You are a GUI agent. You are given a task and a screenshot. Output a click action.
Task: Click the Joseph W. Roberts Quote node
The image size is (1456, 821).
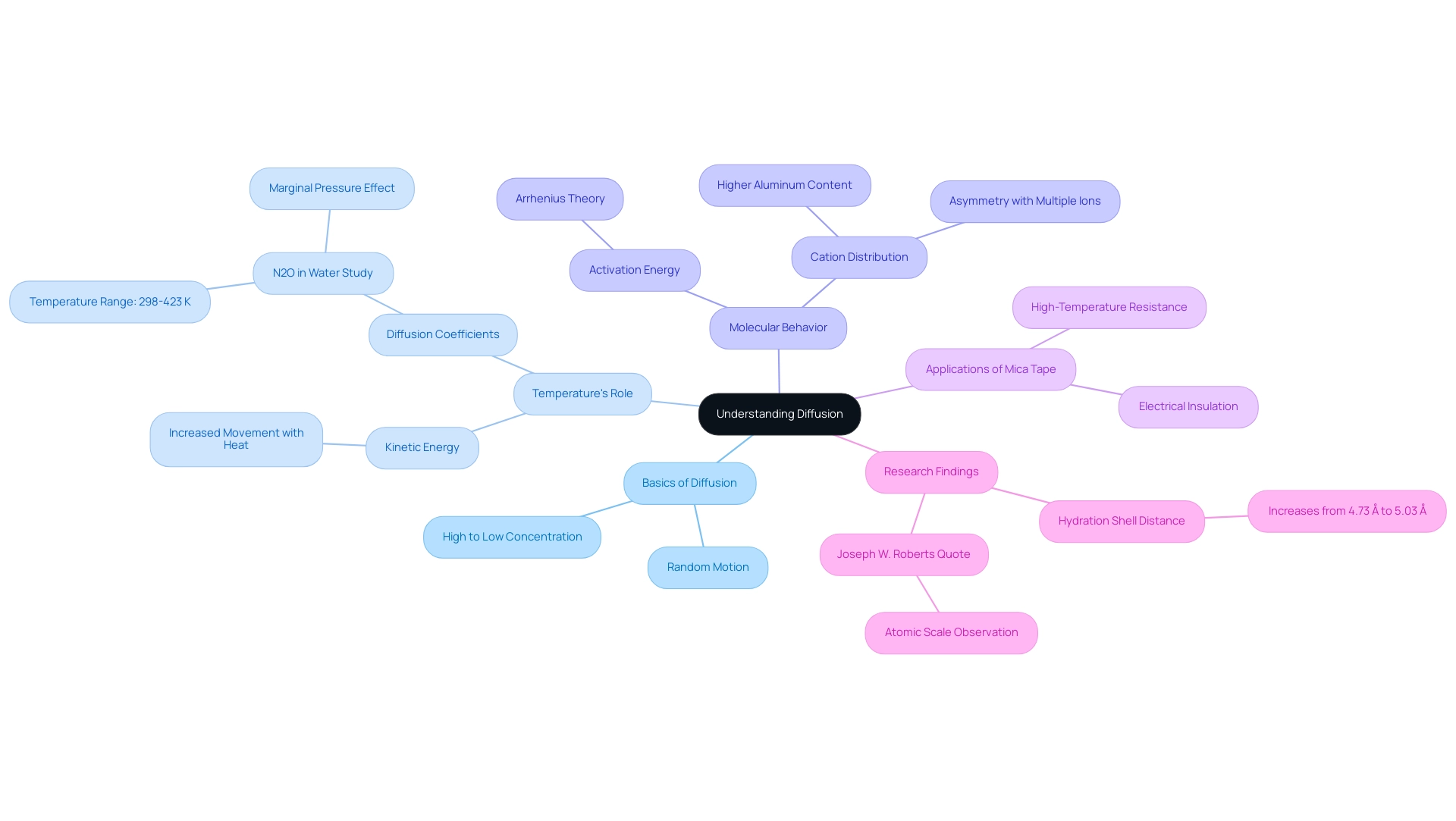[903, 553]
